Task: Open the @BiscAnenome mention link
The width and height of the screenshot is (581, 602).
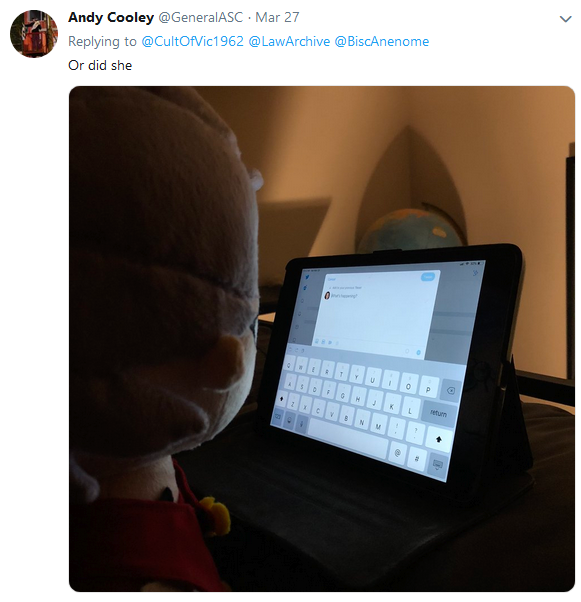Action: coord(382,41)
